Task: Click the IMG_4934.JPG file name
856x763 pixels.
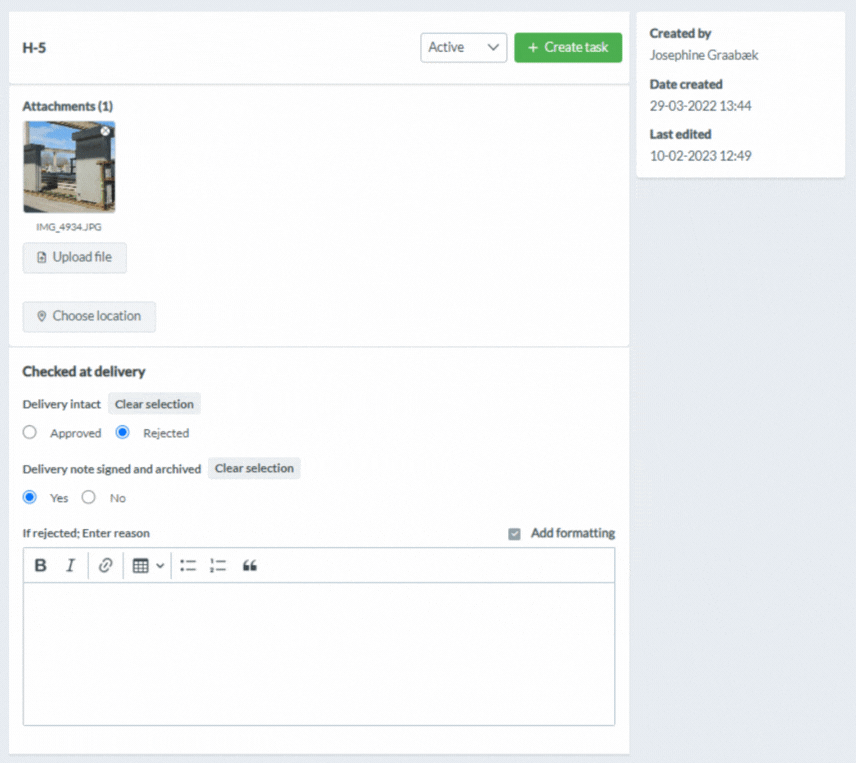Action: click(69, 227)
